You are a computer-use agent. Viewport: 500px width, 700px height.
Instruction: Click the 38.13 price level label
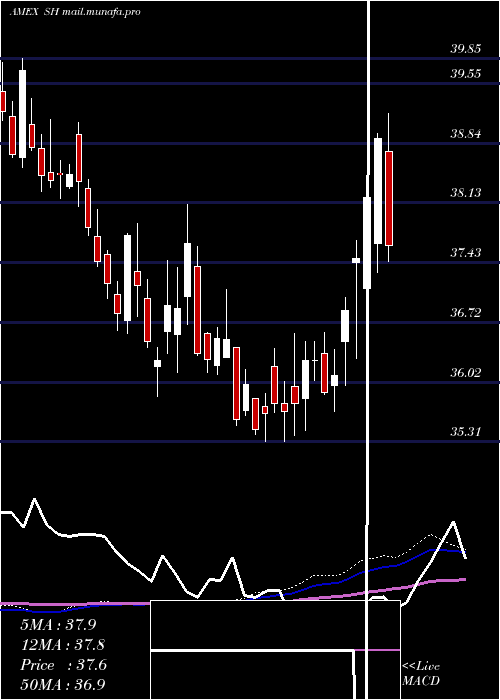coord(465,193)
